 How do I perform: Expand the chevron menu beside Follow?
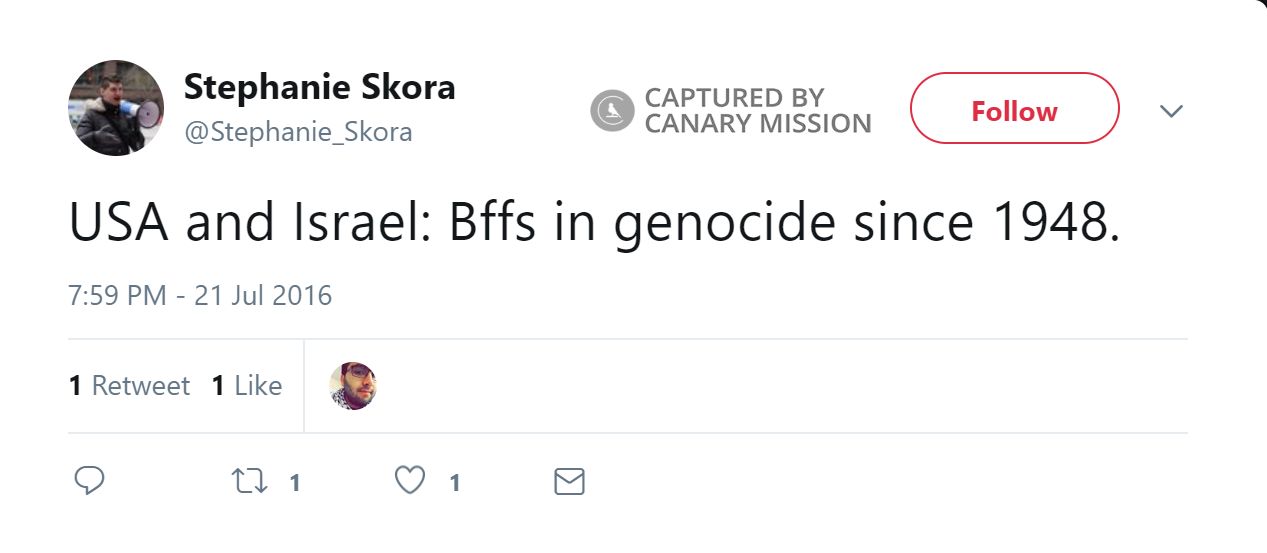[1171, 111]
